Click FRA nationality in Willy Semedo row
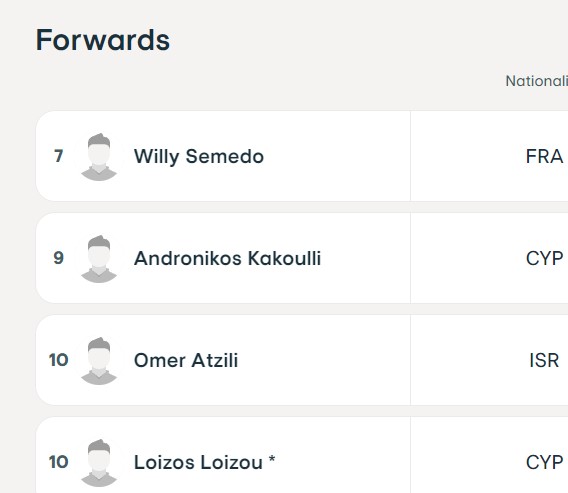Viewport: 568px width, 493px height. [x=544, y=156]
